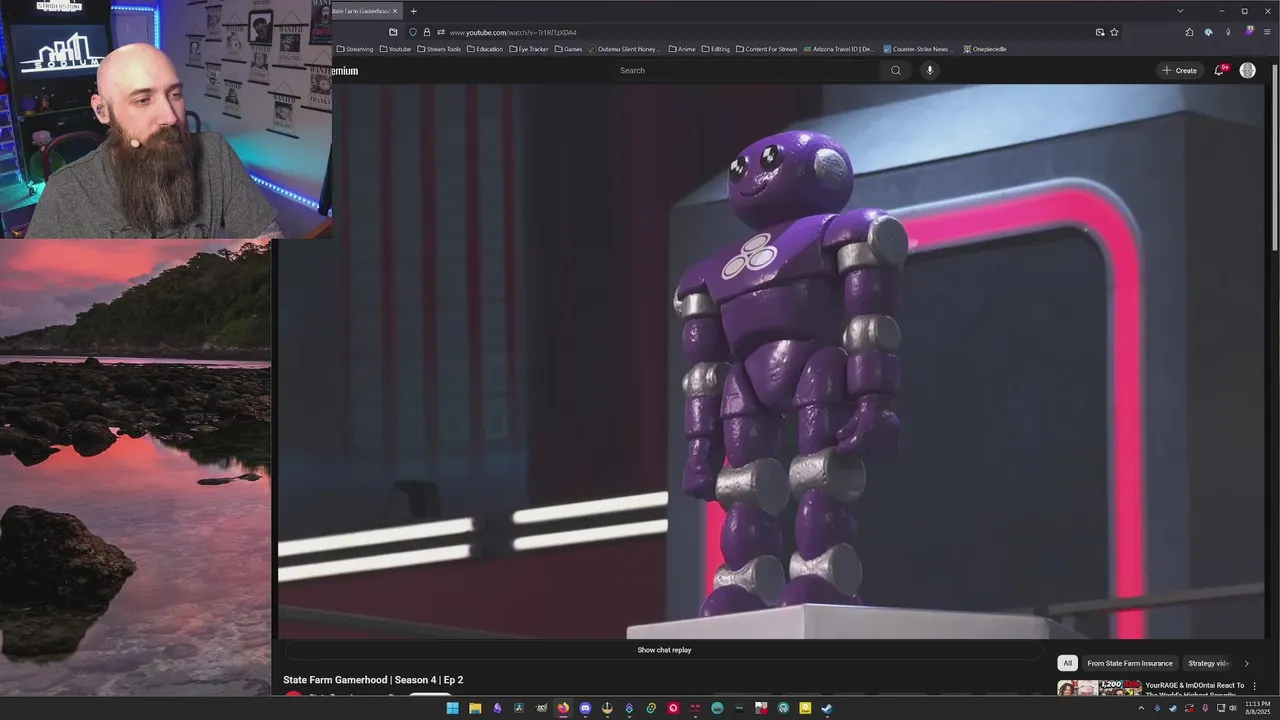Screen dimensions: 1280x720
Task: Open the Youtube bookmarks folder
Action: (x=395, y=49)
